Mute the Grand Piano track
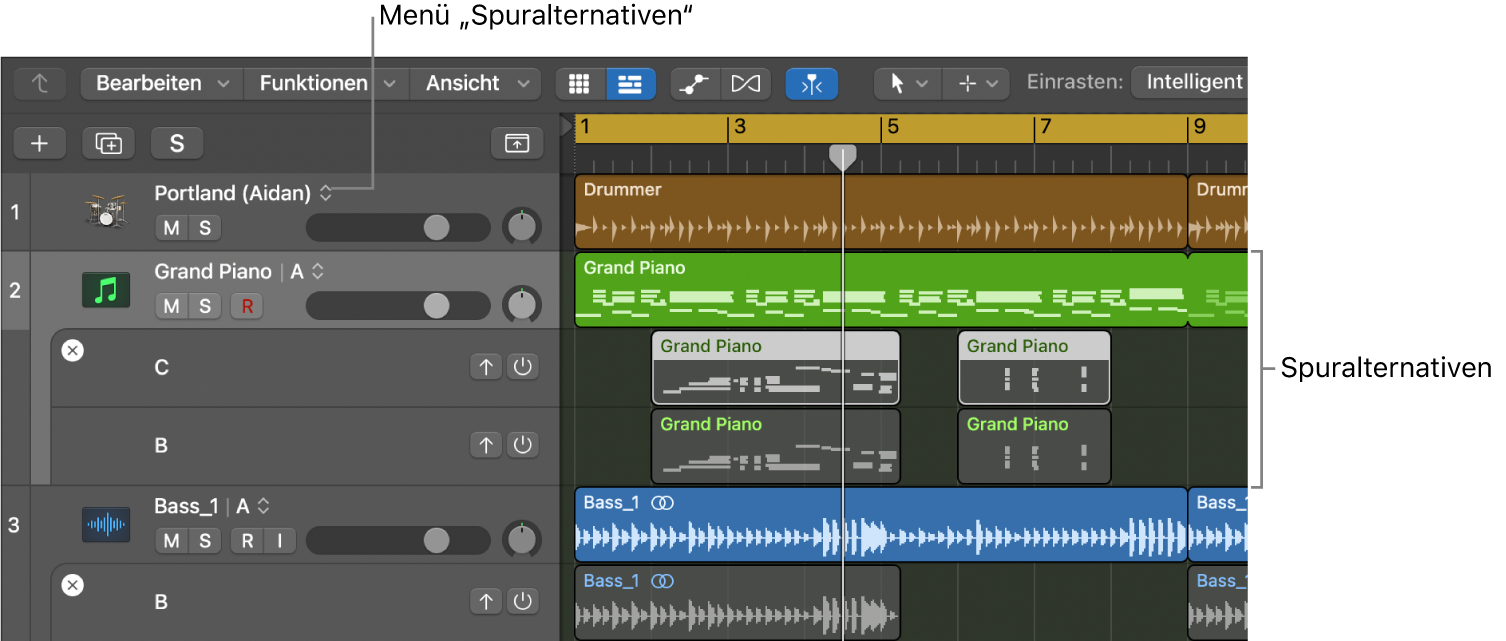1506x641 pixels. click(x=172, y=306)
